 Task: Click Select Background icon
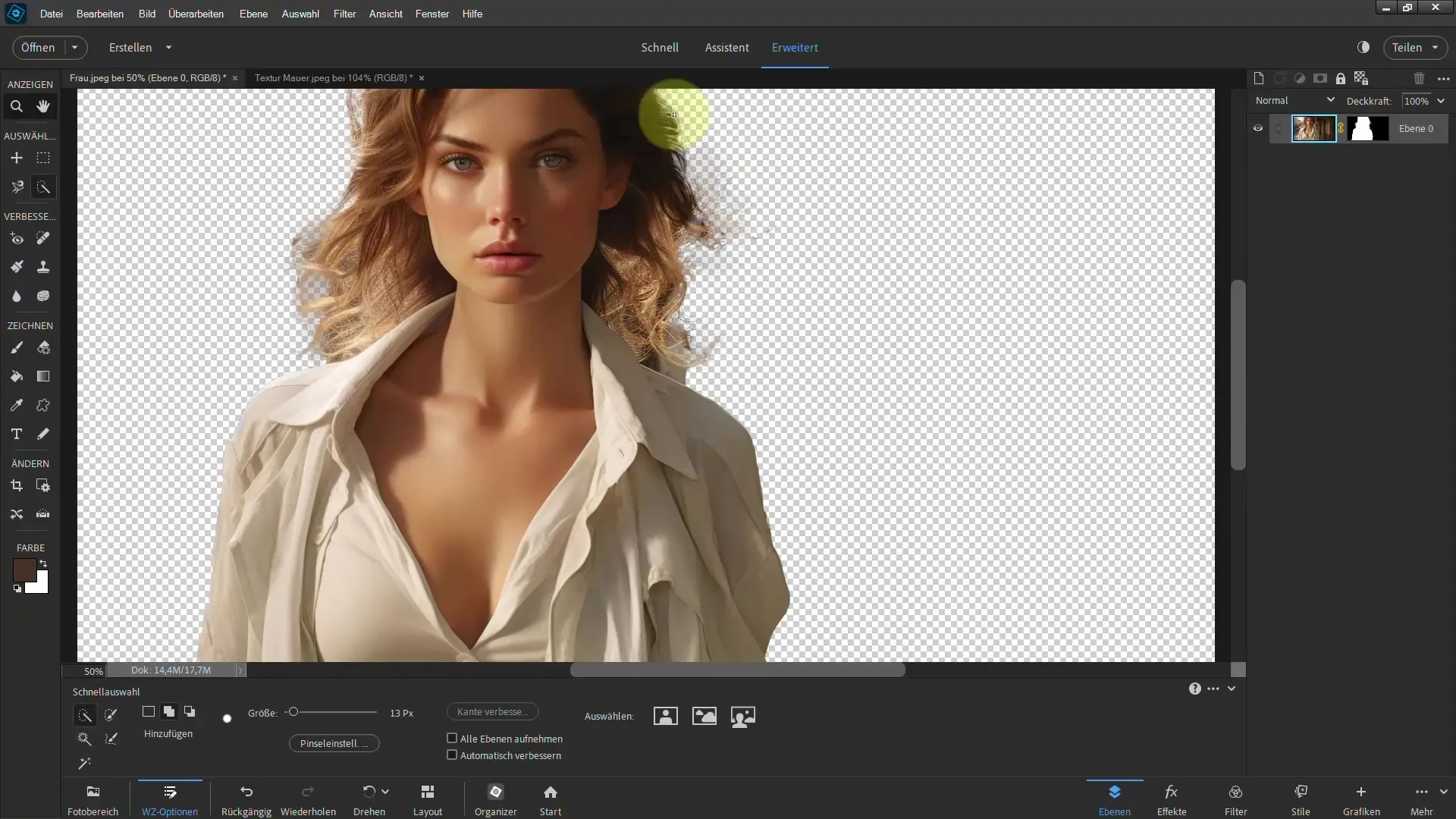pos(743,716)
